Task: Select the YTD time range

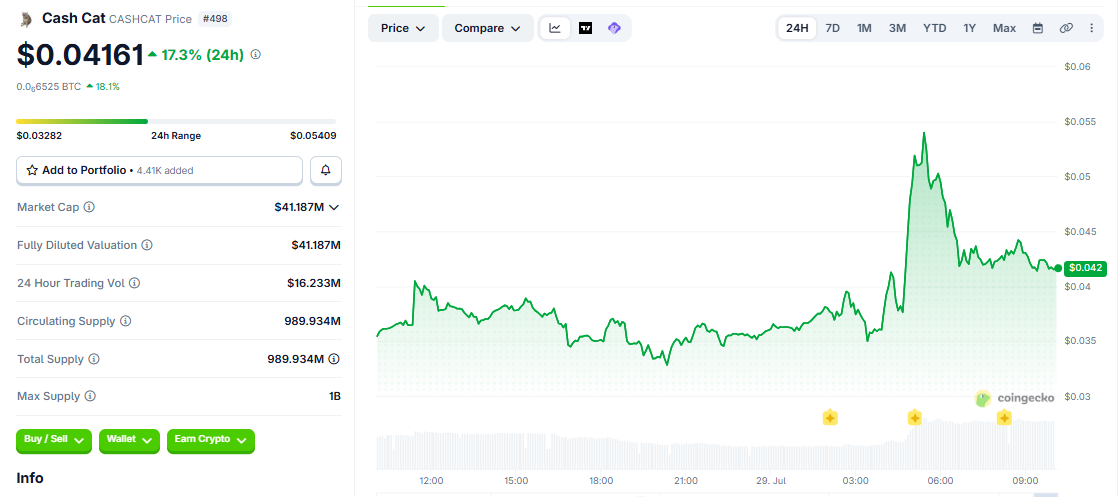Action: pos(934,29)
